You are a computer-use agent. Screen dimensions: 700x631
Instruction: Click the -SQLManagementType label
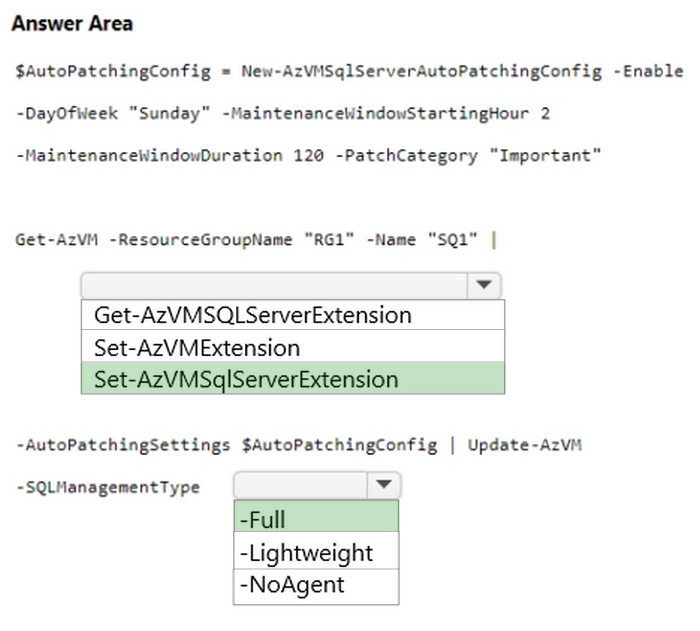point(108,487)
